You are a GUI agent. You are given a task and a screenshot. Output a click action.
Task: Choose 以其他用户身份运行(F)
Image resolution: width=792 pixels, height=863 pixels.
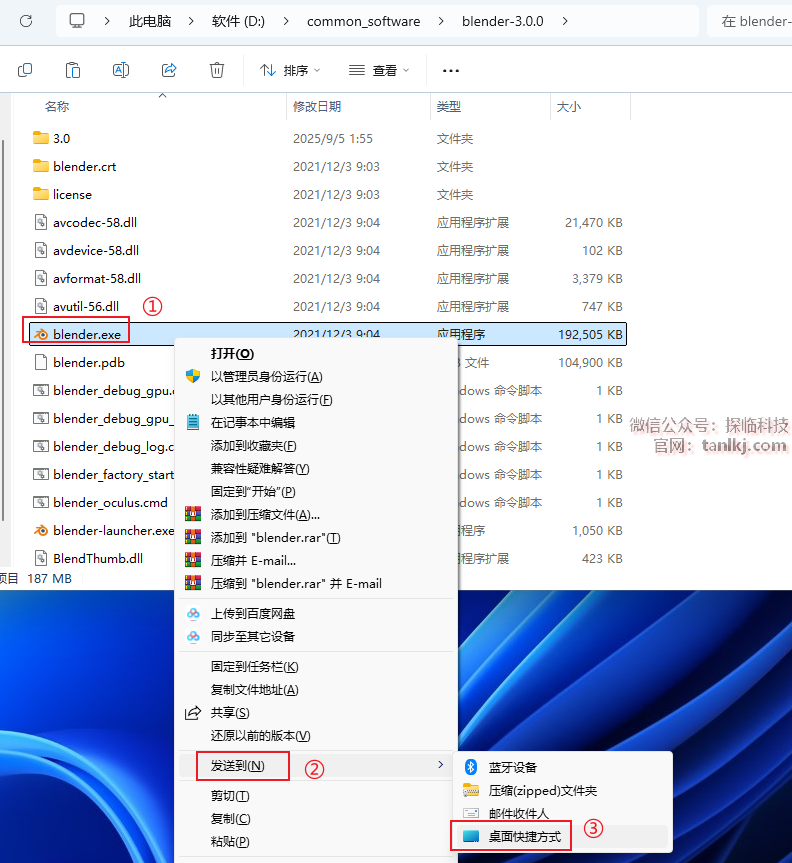coord(316,400)
